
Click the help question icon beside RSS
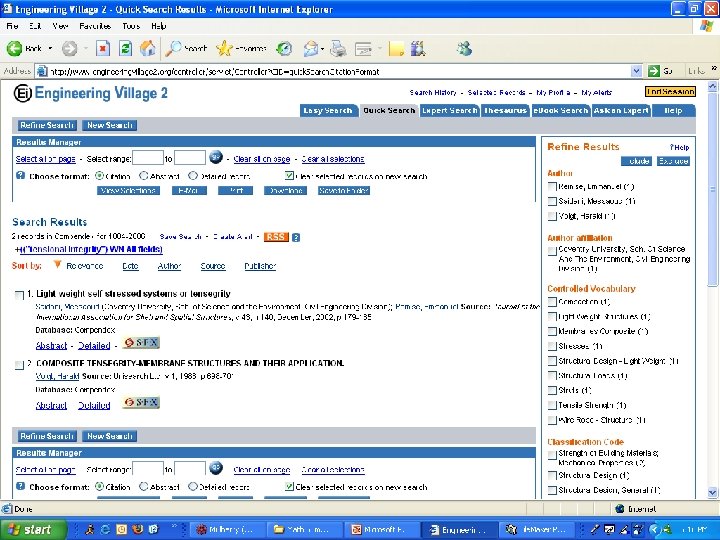296,237
